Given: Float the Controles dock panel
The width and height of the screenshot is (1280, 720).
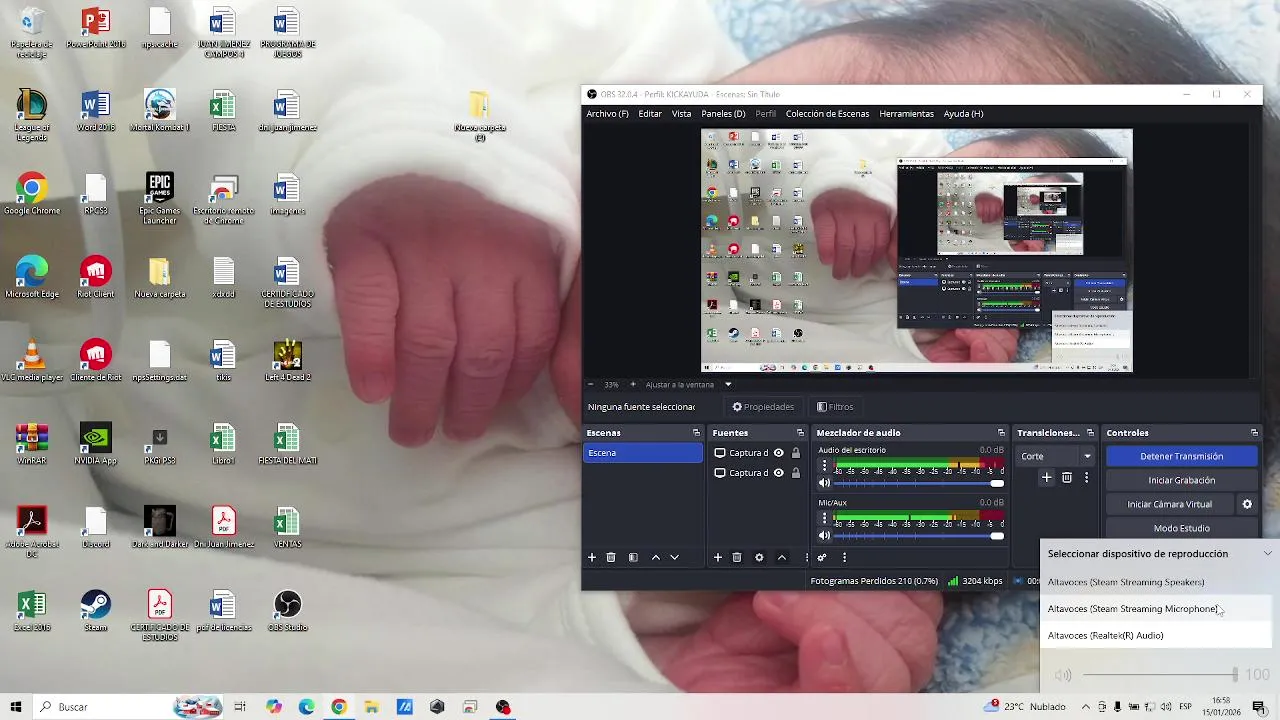Looking at the screenshot, I should click(1254, 433).
